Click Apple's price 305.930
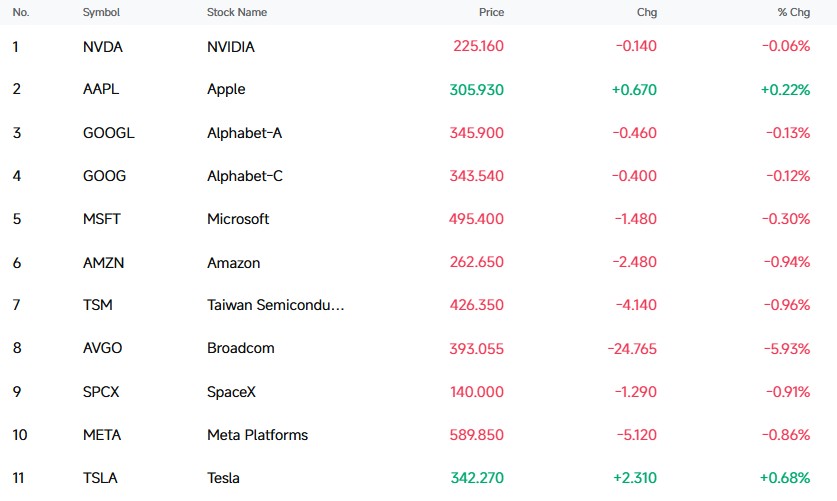Screen dimensions: 837x501 pos(476,90)
